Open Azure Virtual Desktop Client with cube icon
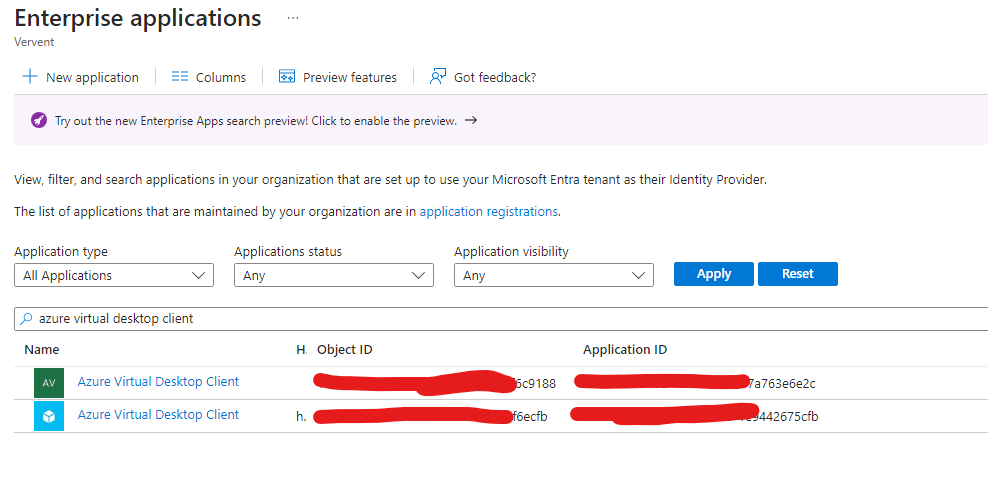The image size is (988, 497). 158,414
